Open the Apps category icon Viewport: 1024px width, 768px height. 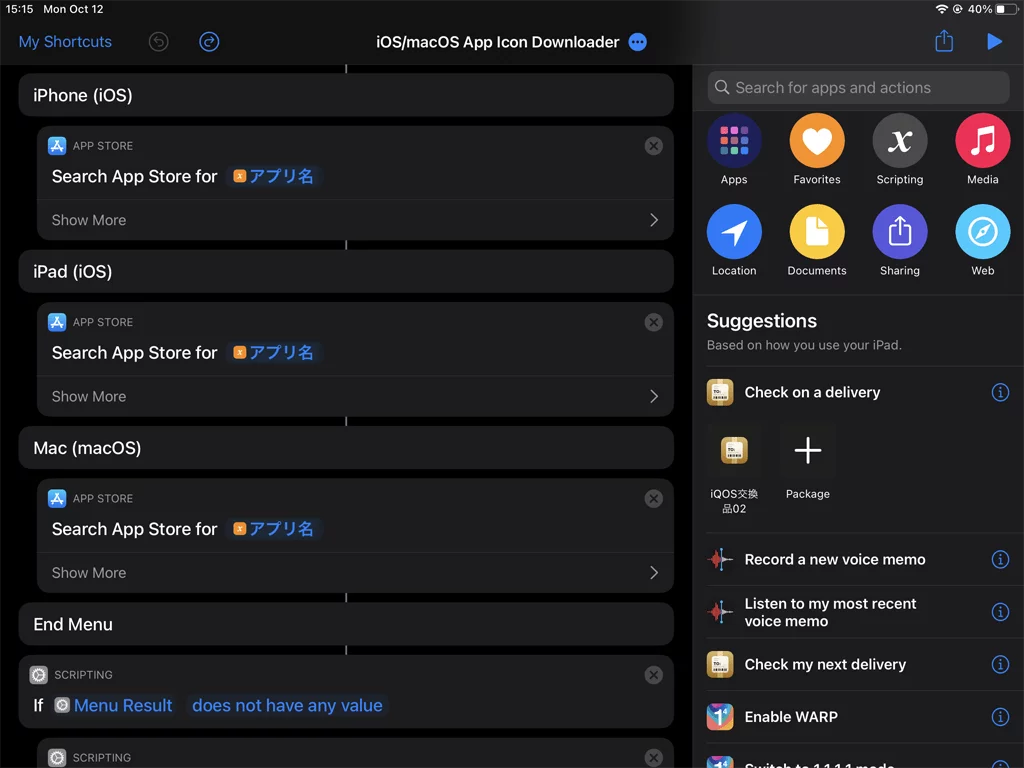pyautogui.click(x=734, y=140)
